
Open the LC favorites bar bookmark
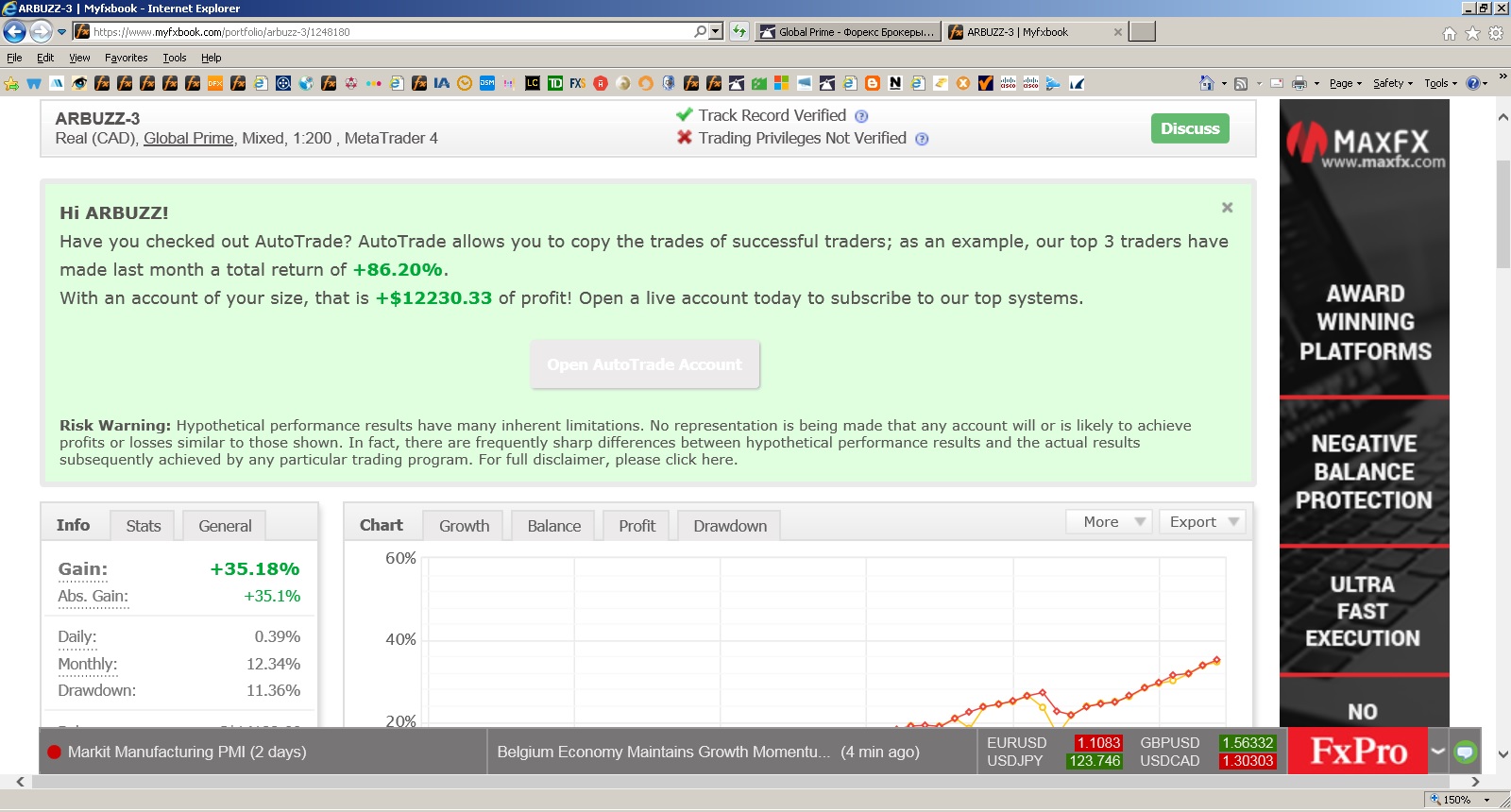point(533,83)
